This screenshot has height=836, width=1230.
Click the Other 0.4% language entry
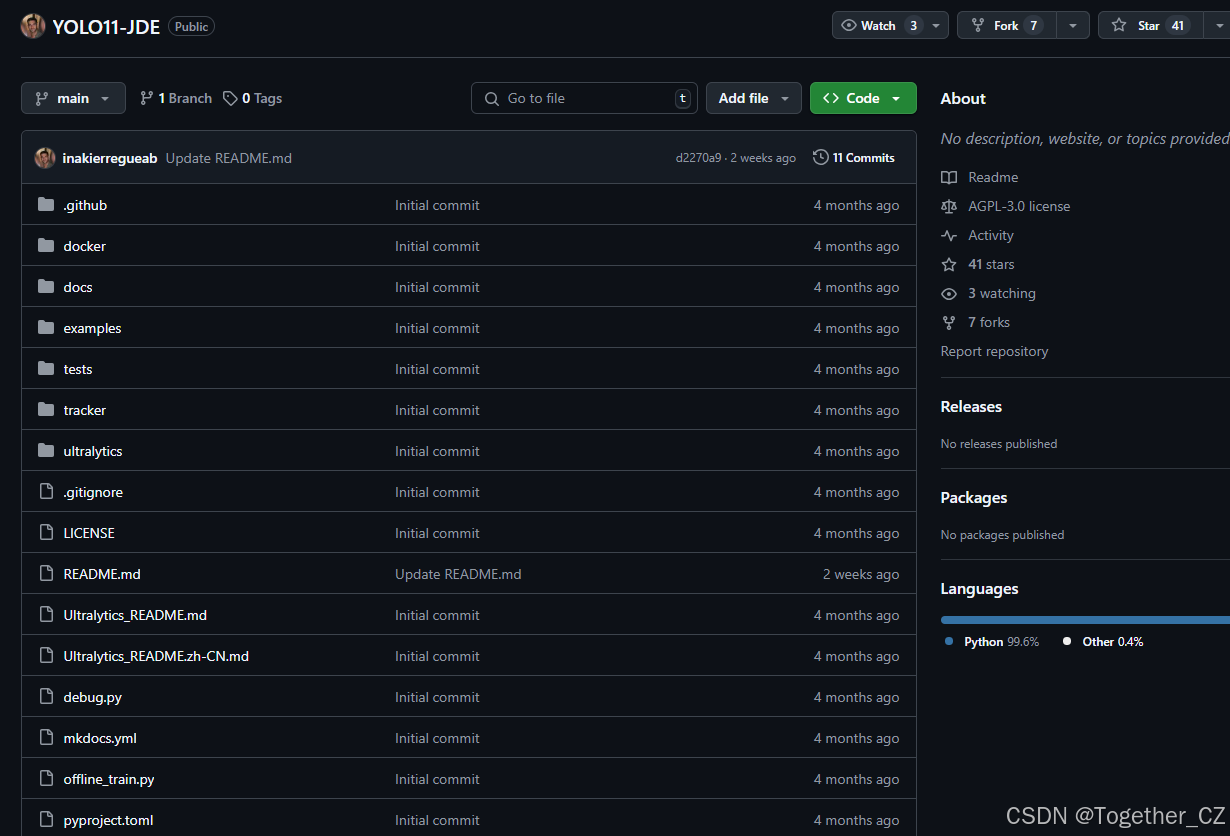coord(1103,641)
